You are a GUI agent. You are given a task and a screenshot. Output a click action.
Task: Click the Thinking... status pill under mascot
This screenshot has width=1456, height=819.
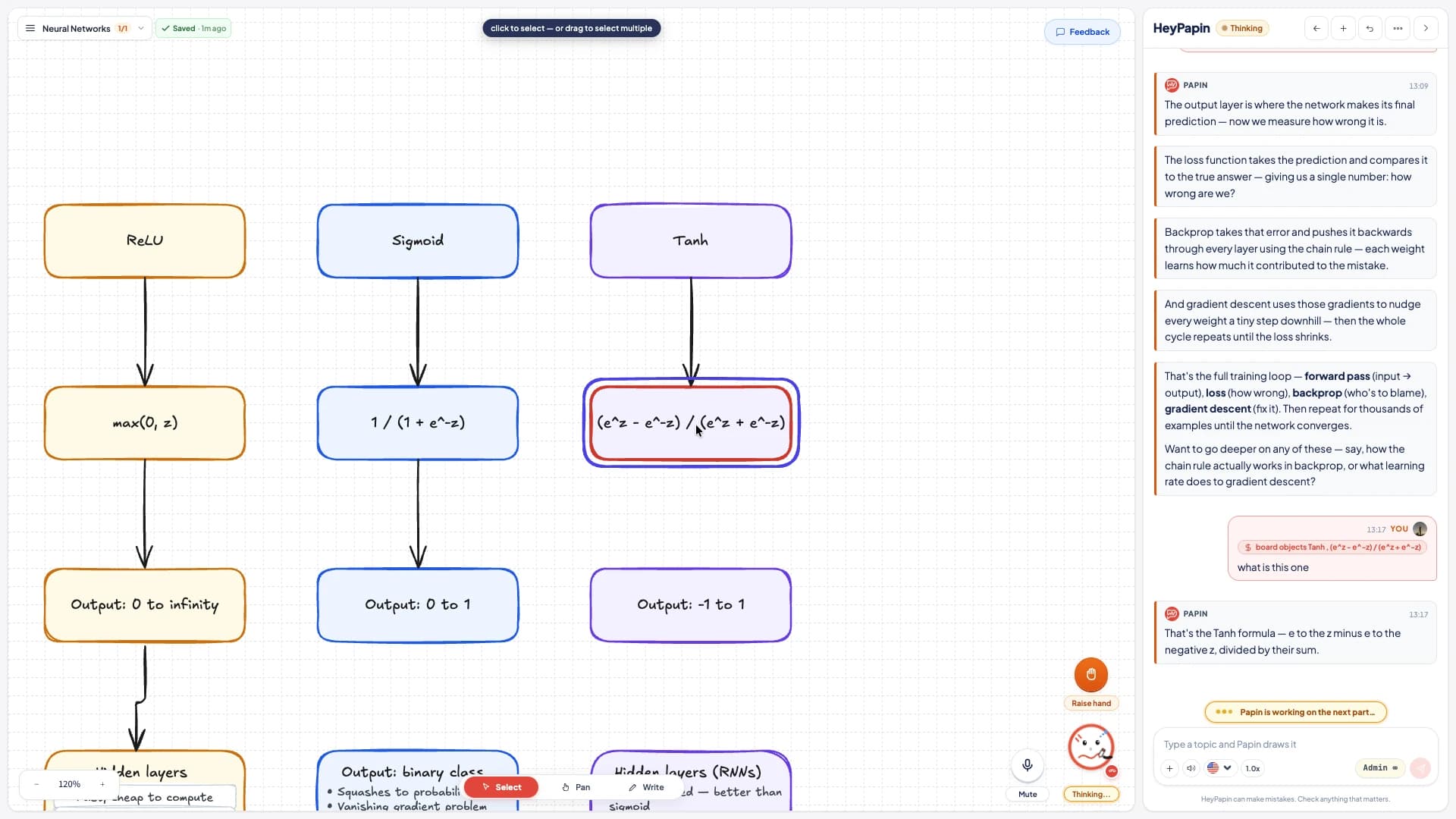(x=1091, y=794)
